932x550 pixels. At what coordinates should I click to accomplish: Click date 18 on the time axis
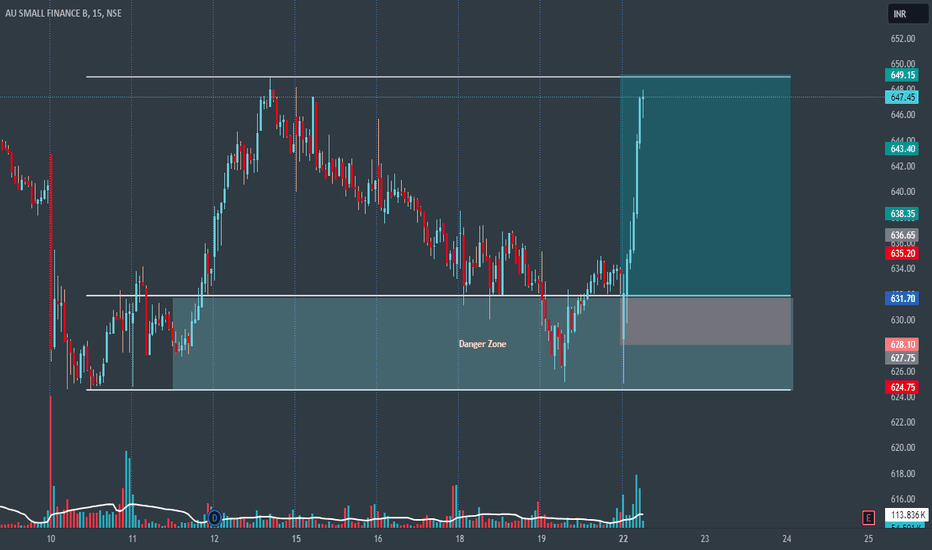pos(459,539)
